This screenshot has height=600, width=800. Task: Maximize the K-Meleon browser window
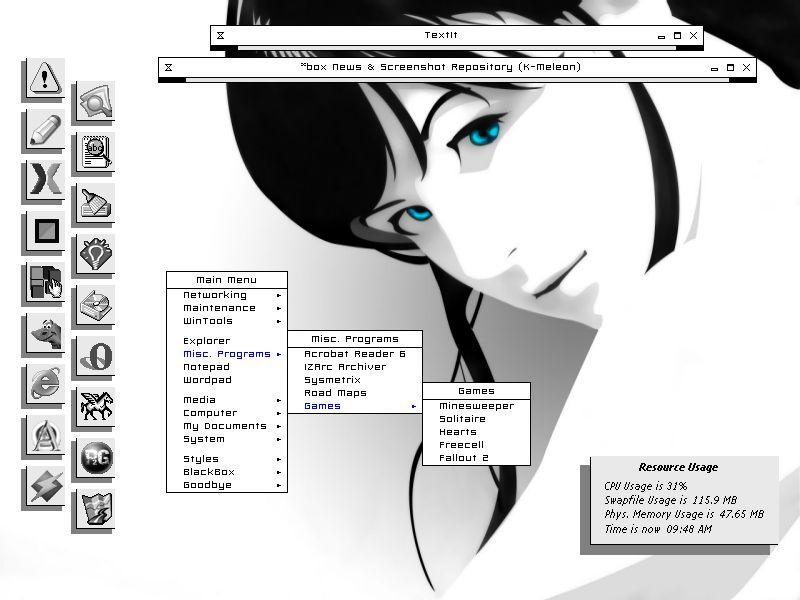point(731,68)
